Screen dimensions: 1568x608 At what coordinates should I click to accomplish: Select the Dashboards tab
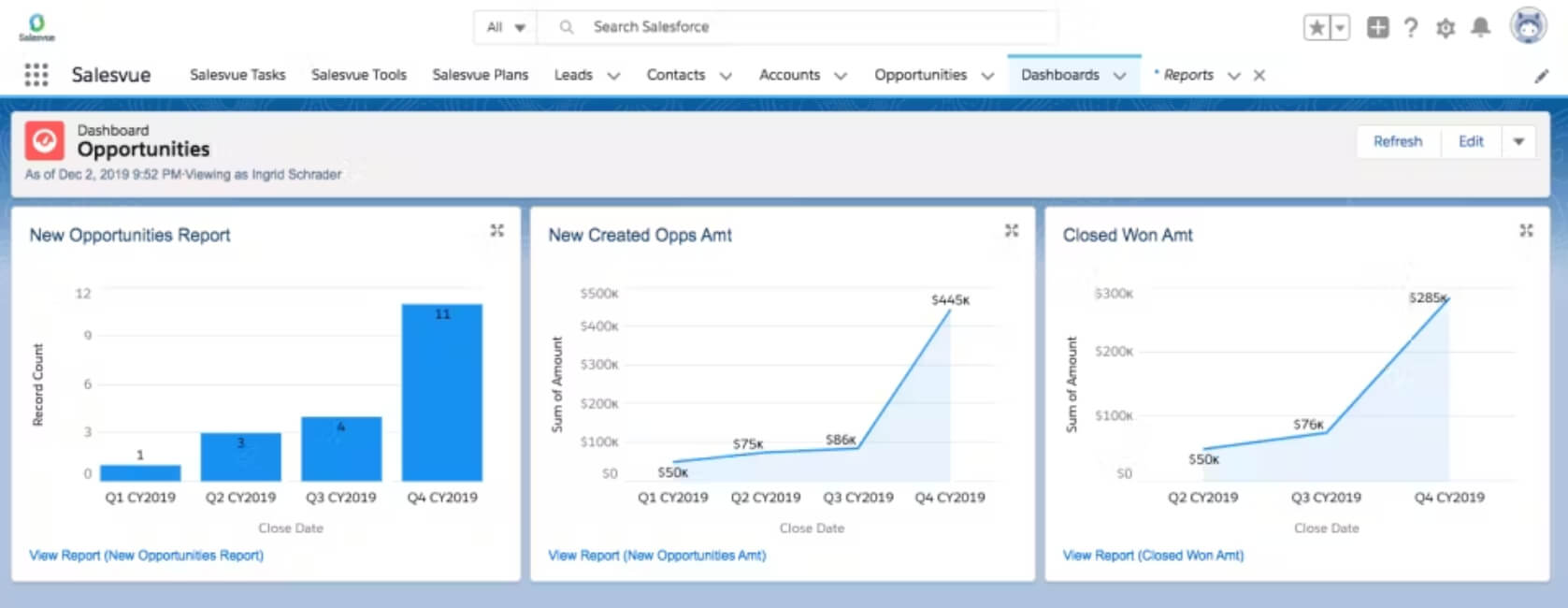[1060, 75]
